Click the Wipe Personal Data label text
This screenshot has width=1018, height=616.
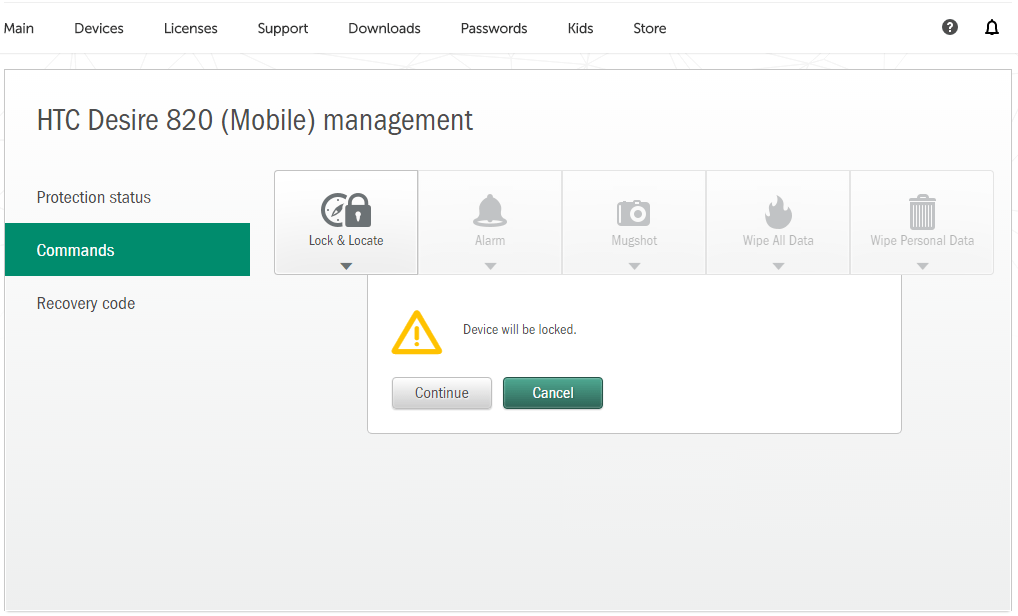922,241
